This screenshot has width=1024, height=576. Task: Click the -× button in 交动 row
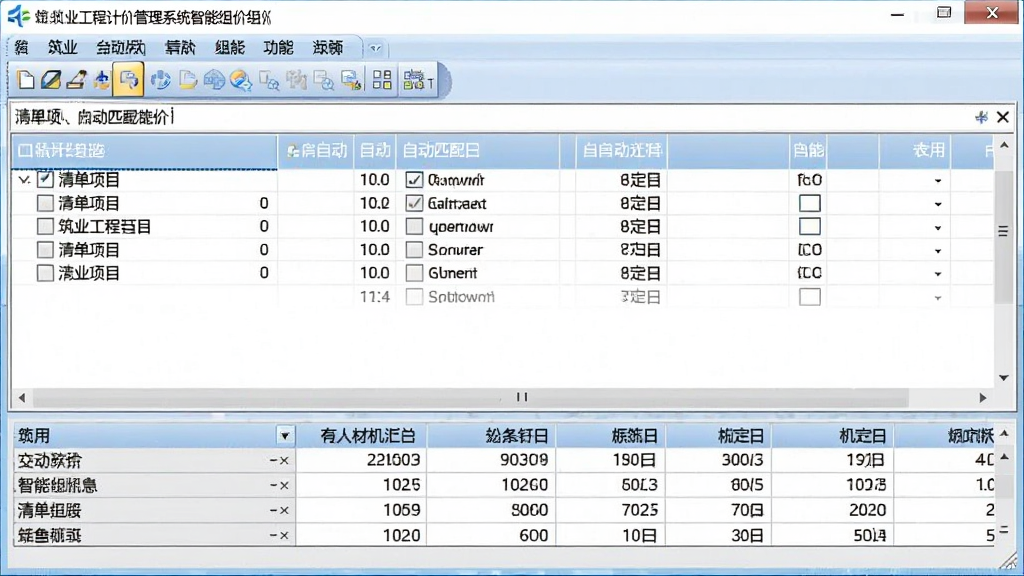(280, 460)
